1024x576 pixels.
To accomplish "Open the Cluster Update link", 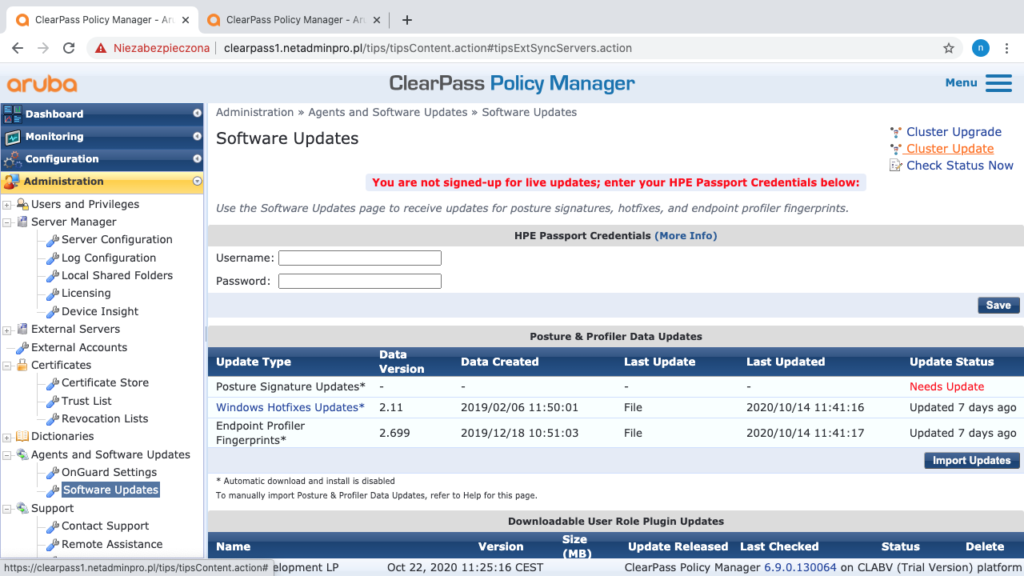I will (x=949, y=149).
